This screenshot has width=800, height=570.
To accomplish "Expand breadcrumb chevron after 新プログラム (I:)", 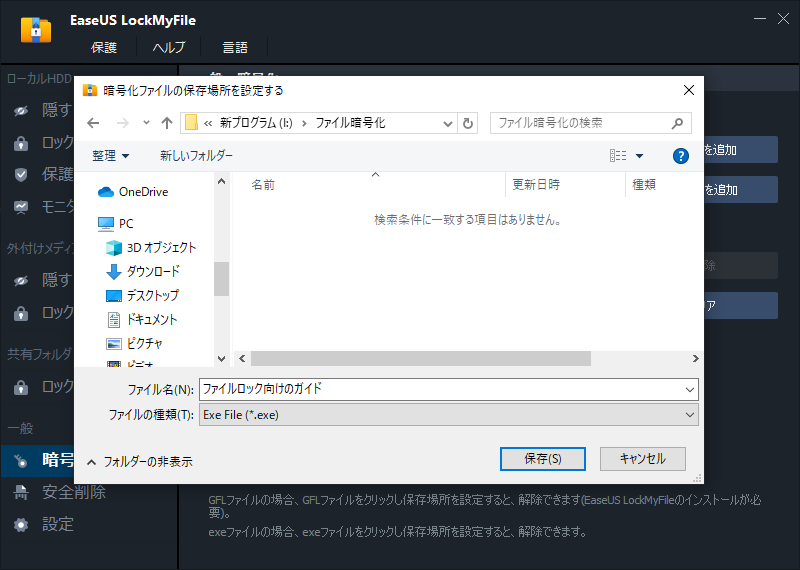I will point(304,123).
